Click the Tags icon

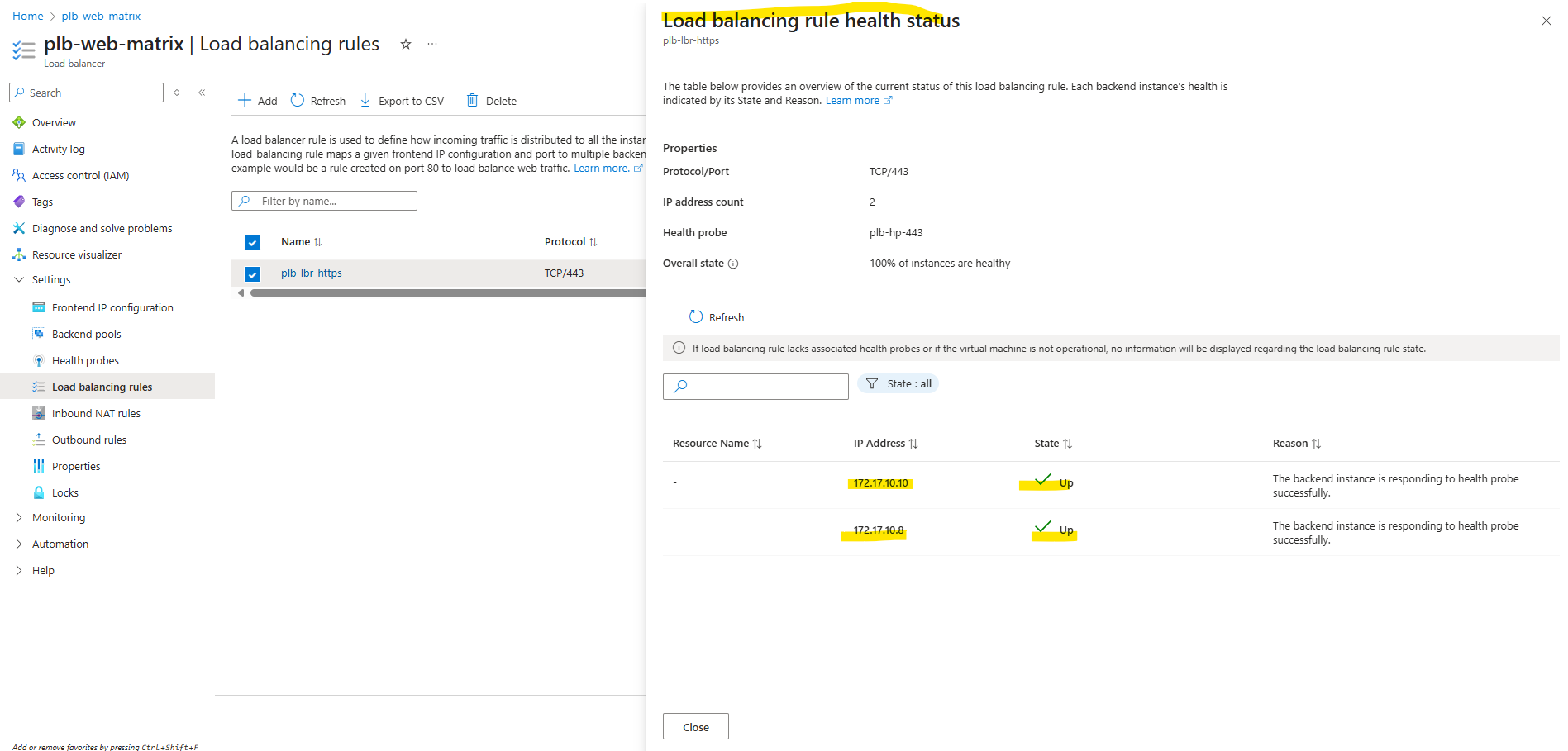(x=19, y=202)
